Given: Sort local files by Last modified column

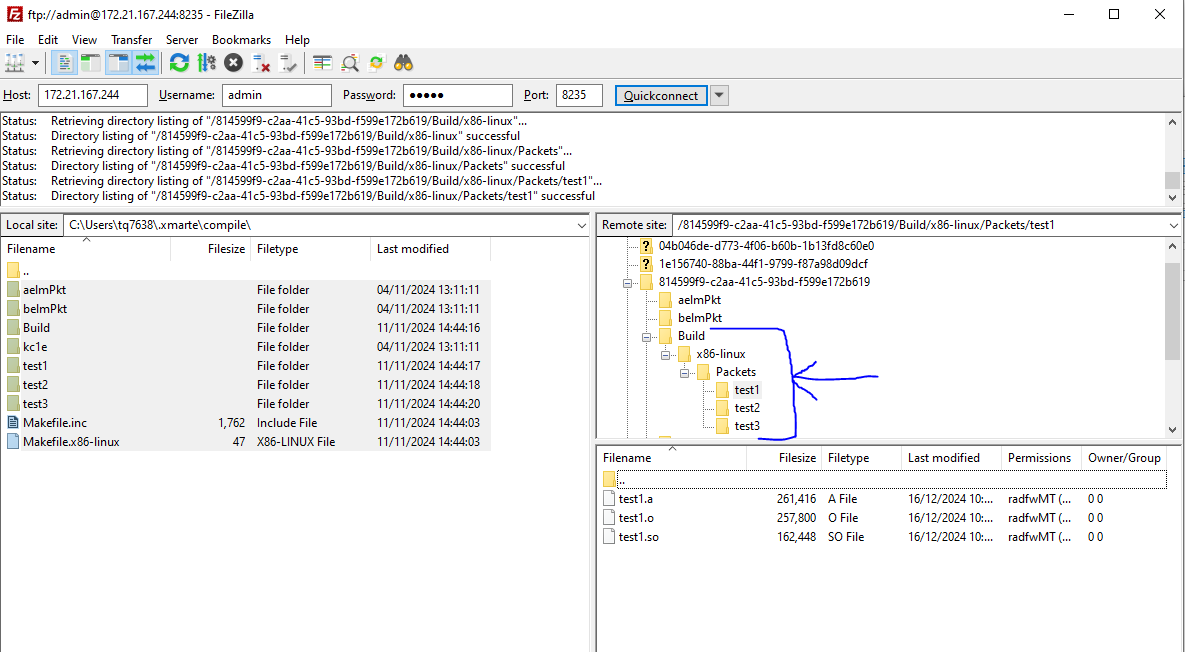Looking at the screenshot, I should [413, 249].
